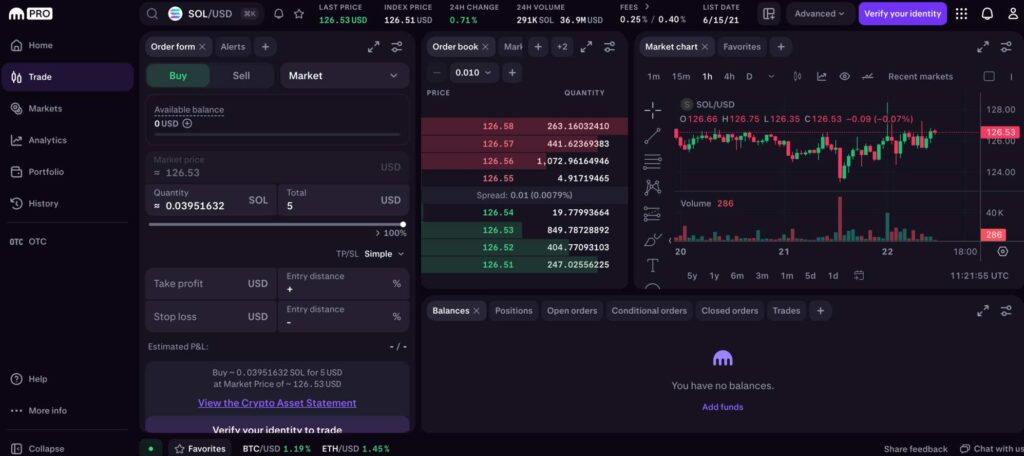Click the Total USD input field

344,200
